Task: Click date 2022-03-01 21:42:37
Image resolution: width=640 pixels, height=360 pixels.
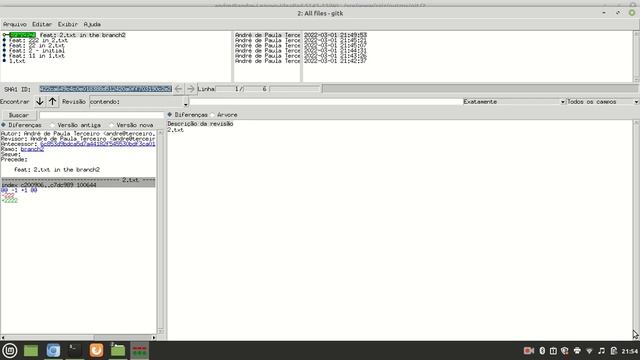Action: (335, 61)
